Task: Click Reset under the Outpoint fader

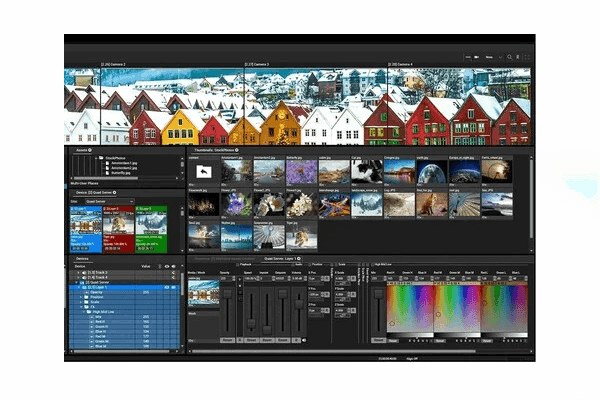Action: coord(283,340)
